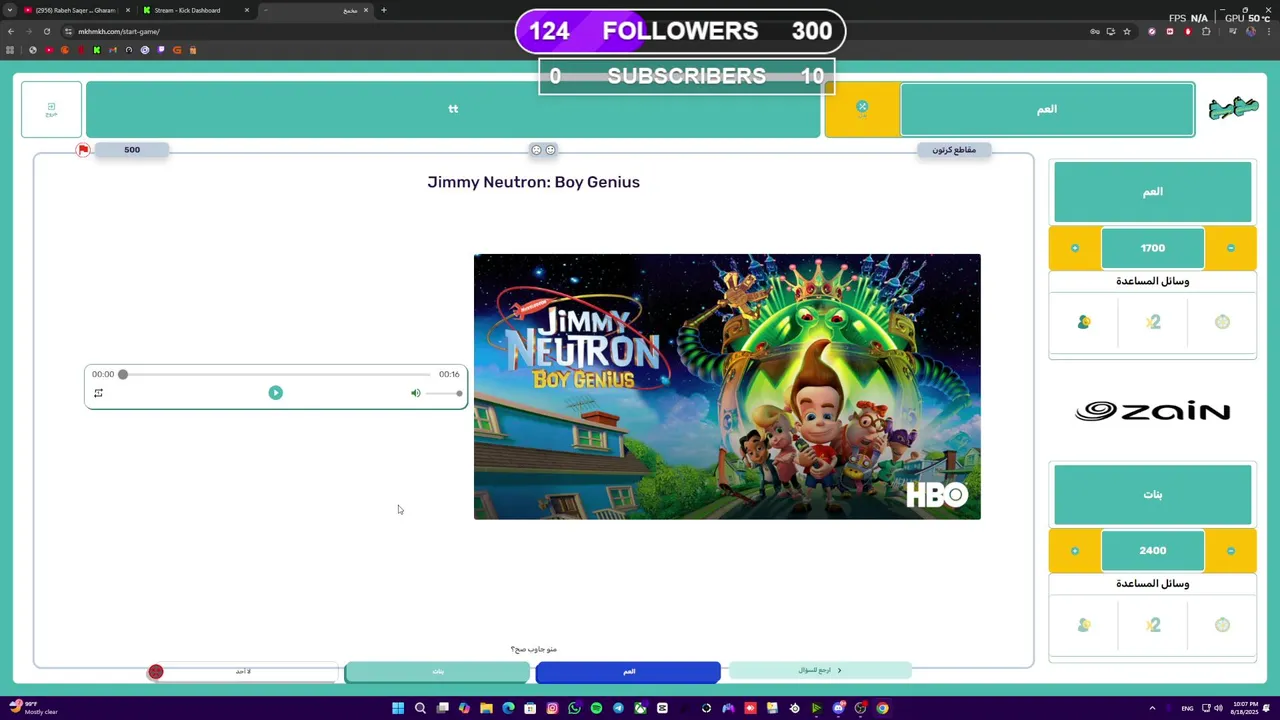This screenshot has width=1280, height=720.
Task: Use بنات team's double points x2 helper
Action: tap(1153, 625)
